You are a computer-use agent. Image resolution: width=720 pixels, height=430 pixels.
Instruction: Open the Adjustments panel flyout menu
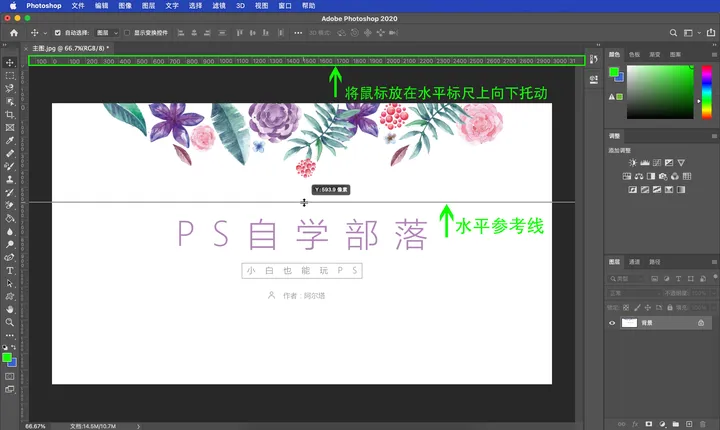pos(714,136)
